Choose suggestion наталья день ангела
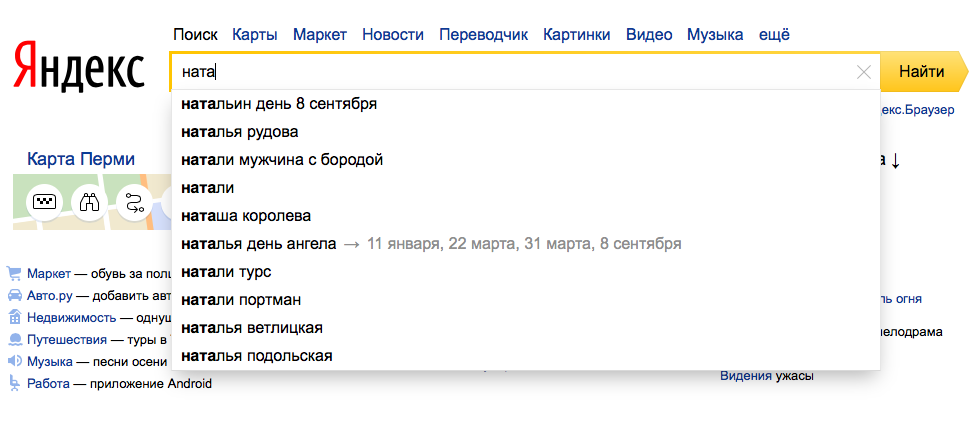Screen dimensions: 977x446 [x=526, y=244]
